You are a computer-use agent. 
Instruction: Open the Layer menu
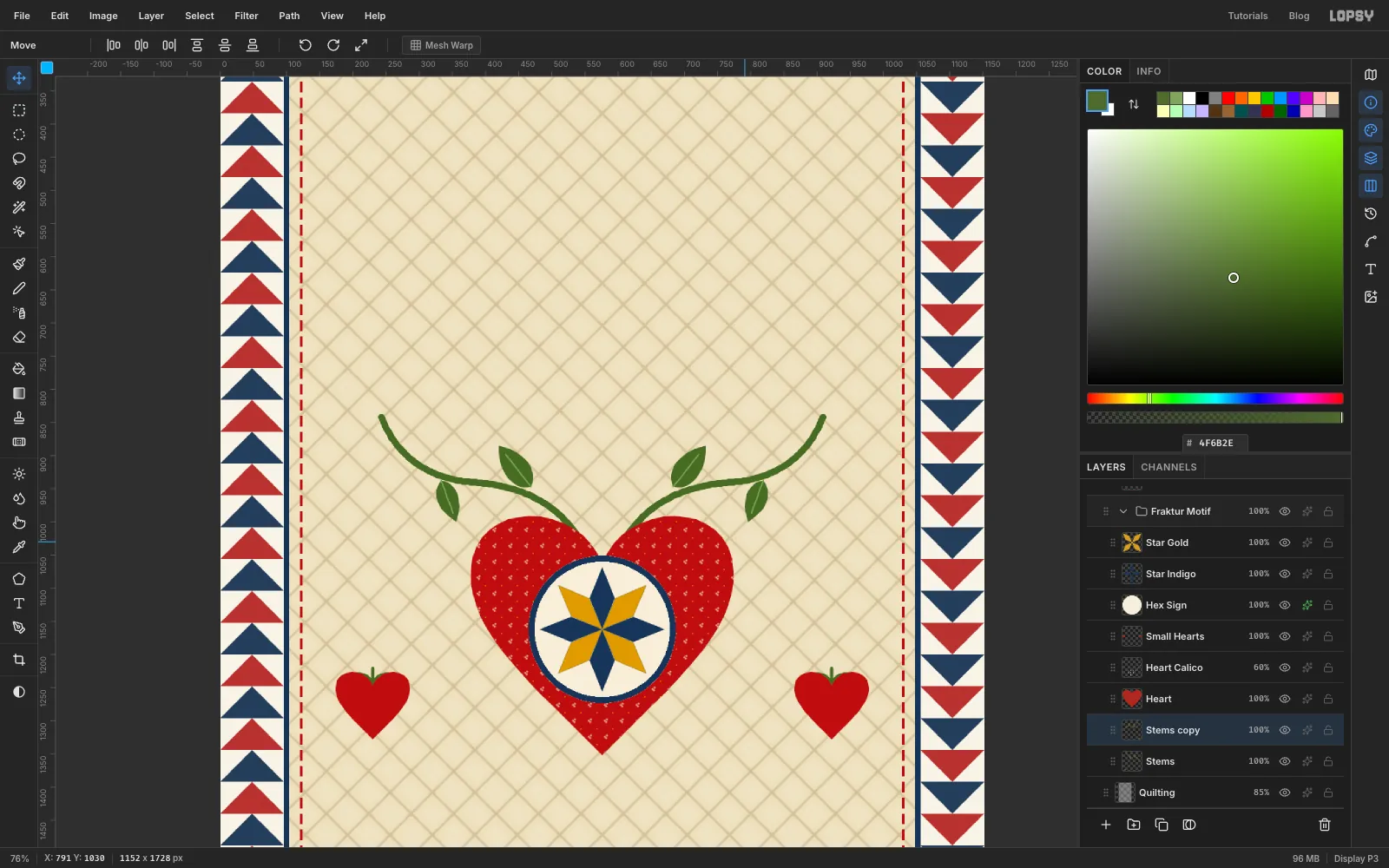pos(151,16)
